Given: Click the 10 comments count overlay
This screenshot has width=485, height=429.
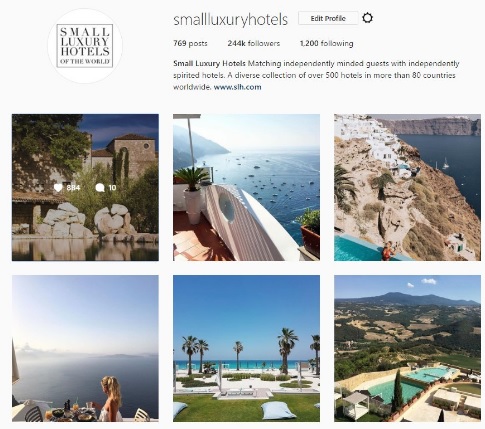Looking at the screenshot, I should [112, 188].
